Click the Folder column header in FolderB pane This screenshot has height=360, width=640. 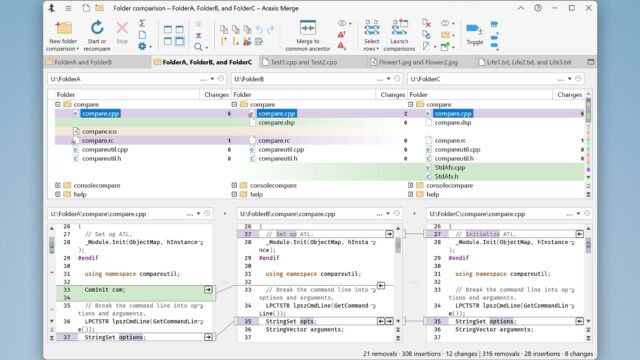(304, 95)
